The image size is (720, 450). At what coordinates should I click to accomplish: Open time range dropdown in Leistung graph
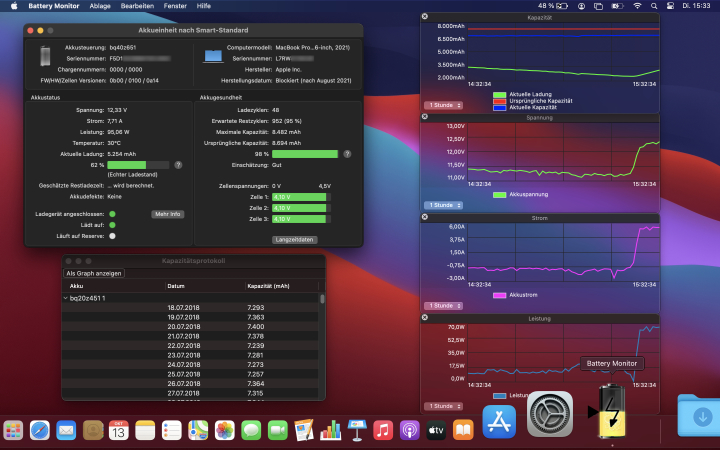[443, 406]
